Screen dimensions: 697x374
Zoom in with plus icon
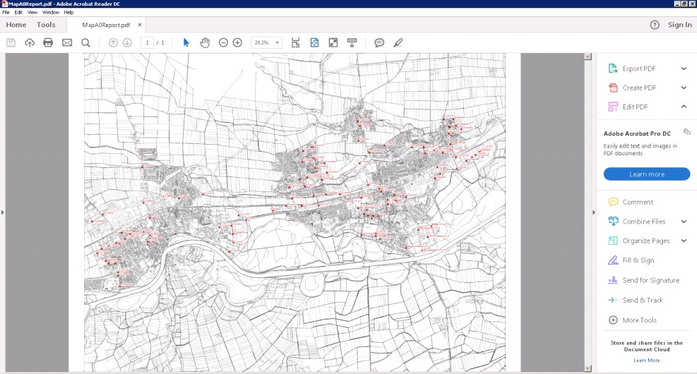click(237, 43)
